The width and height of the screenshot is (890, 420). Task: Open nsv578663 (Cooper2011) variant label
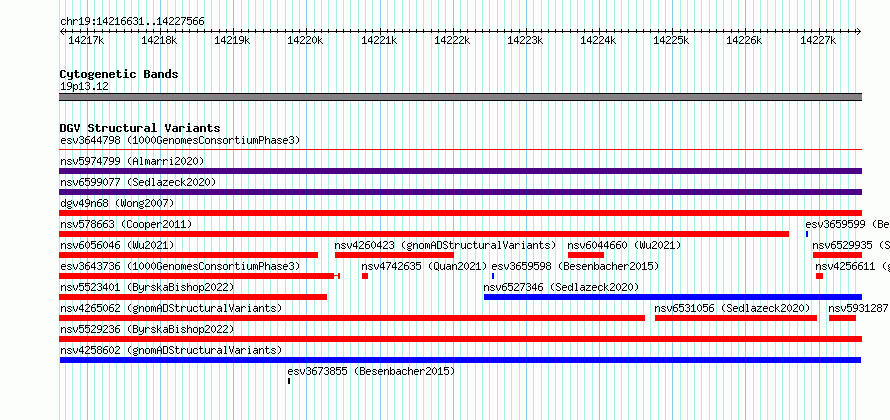point(126,224)
